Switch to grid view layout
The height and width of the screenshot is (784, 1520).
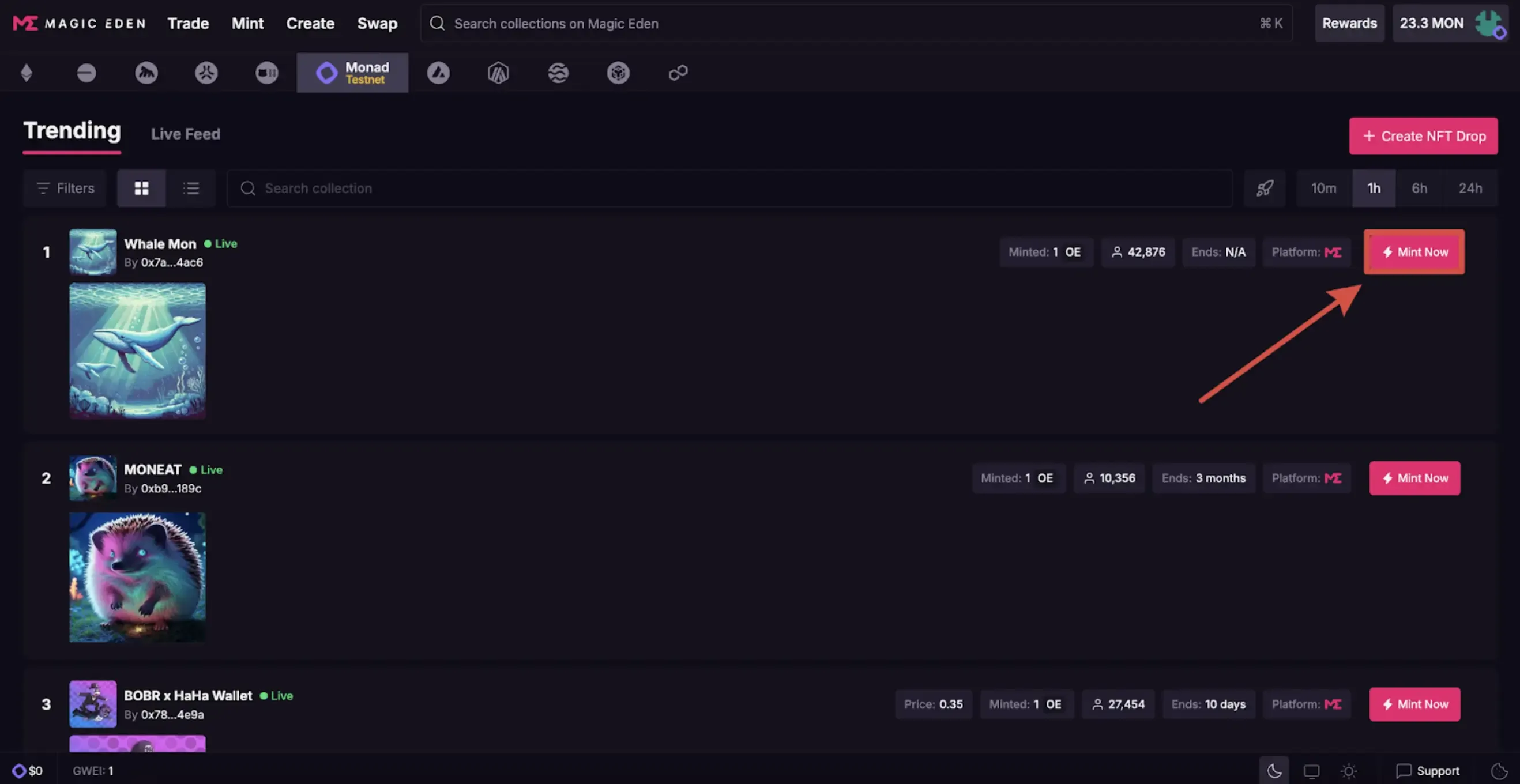pyautogui.click(x=142, y=188)
